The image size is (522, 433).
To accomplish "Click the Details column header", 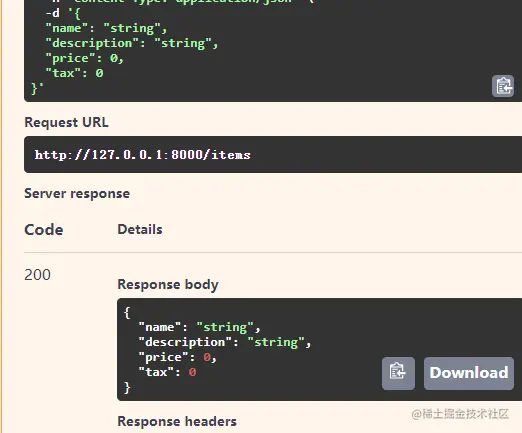I will pyautogui.click(x=140, y=229).
